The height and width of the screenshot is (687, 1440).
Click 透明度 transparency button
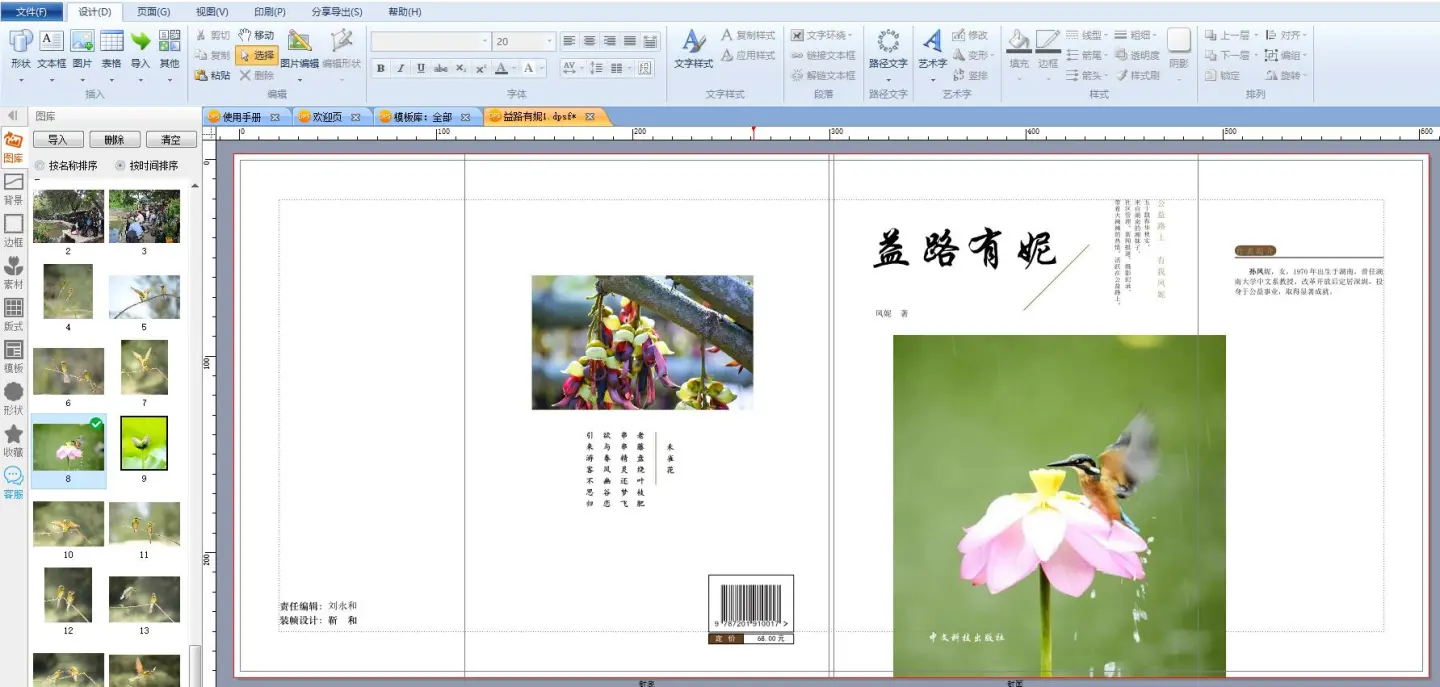[1137, 55]
